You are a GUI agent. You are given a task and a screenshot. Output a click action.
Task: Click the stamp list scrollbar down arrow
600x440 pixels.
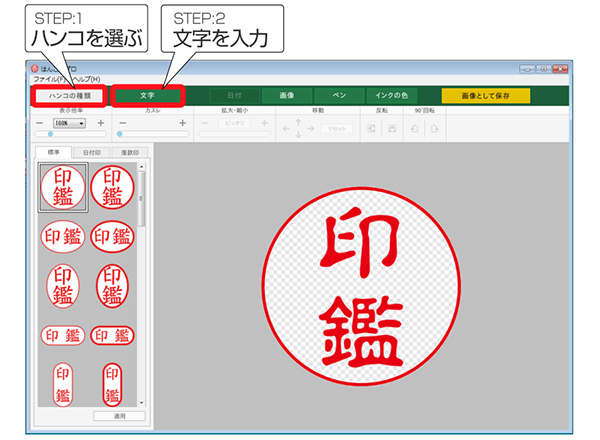click(141, 402)
